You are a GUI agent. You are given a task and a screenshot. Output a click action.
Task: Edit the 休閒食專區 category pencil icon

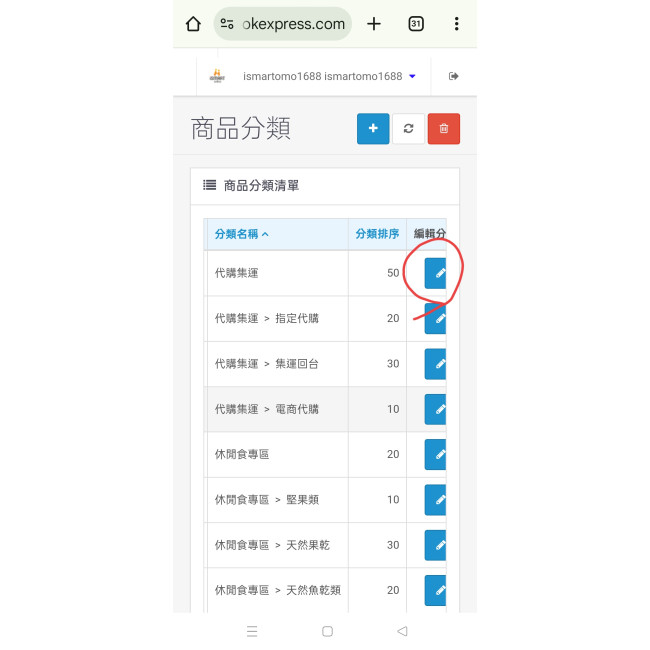[x=437, y=454]
